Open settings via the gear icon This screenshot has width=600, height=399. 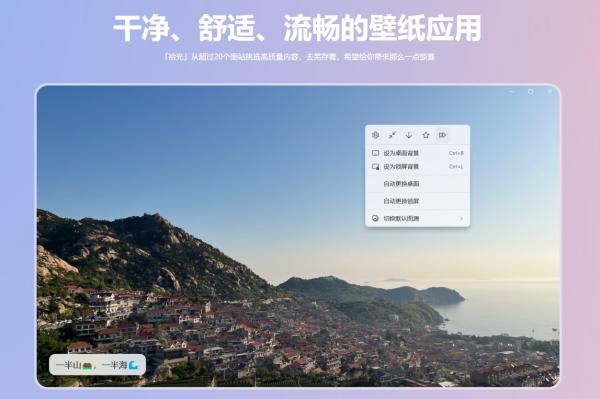(x=375, y=135)
